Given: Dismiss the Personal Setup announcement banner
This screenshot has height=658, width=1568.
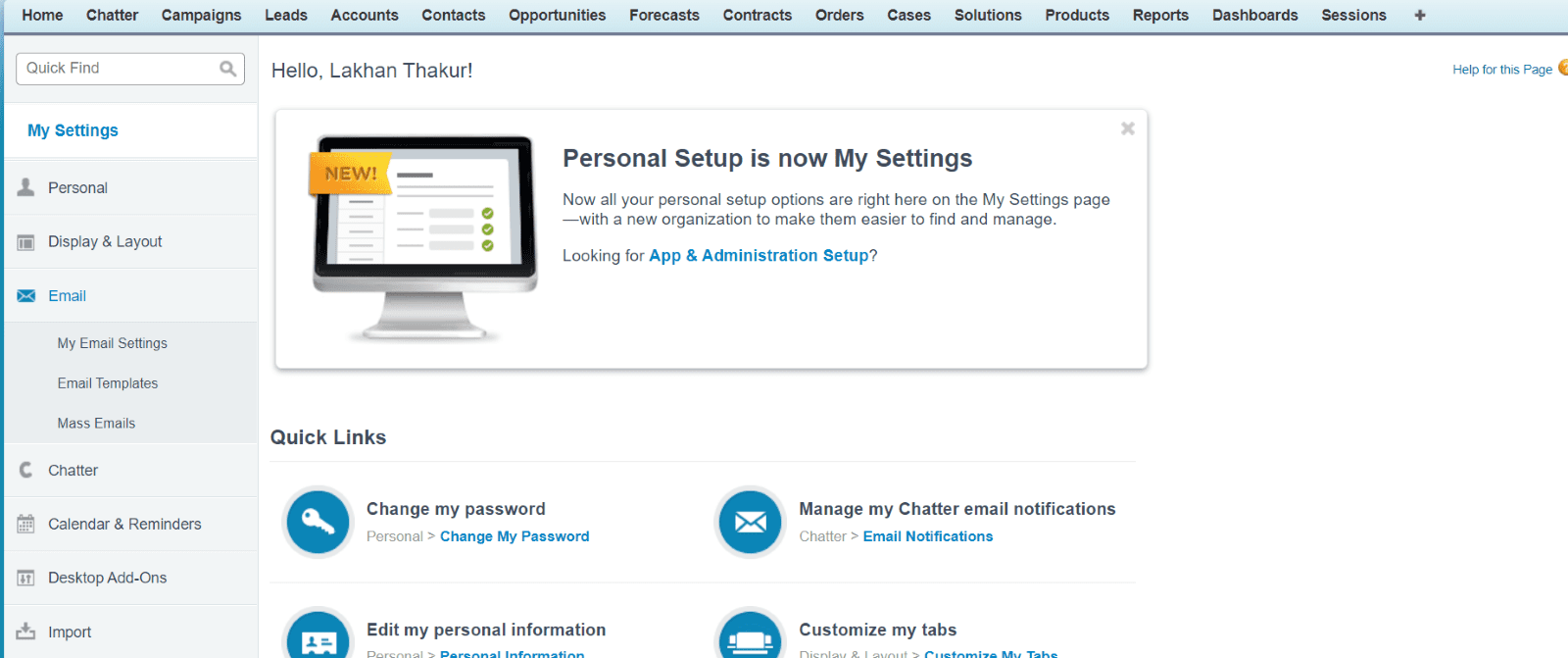Looking at the screenshot, I should pyautogui.click(x=1128, y=128).
